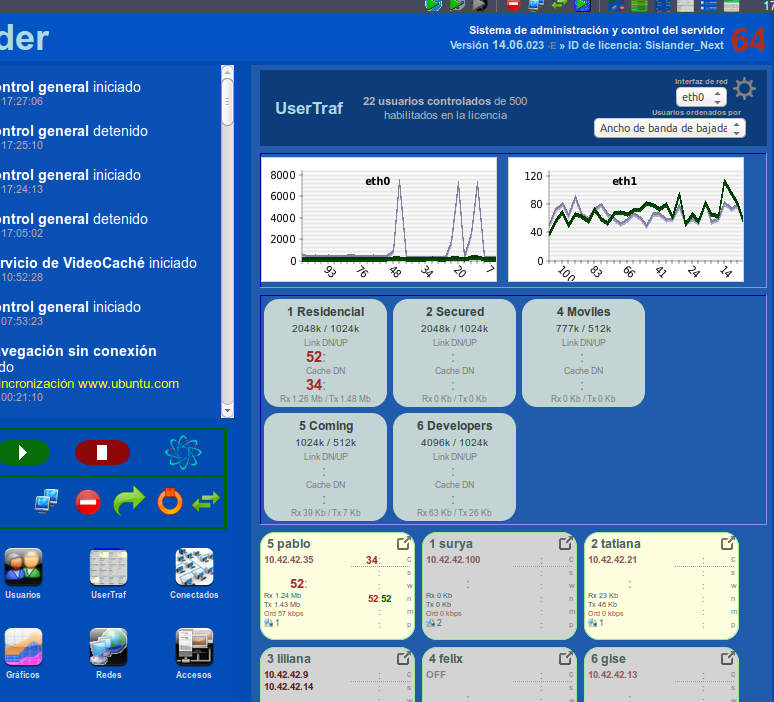Click IP address 10.42.42.14
The height and width of the screenshot is (702, 774).
pos(289,686)
